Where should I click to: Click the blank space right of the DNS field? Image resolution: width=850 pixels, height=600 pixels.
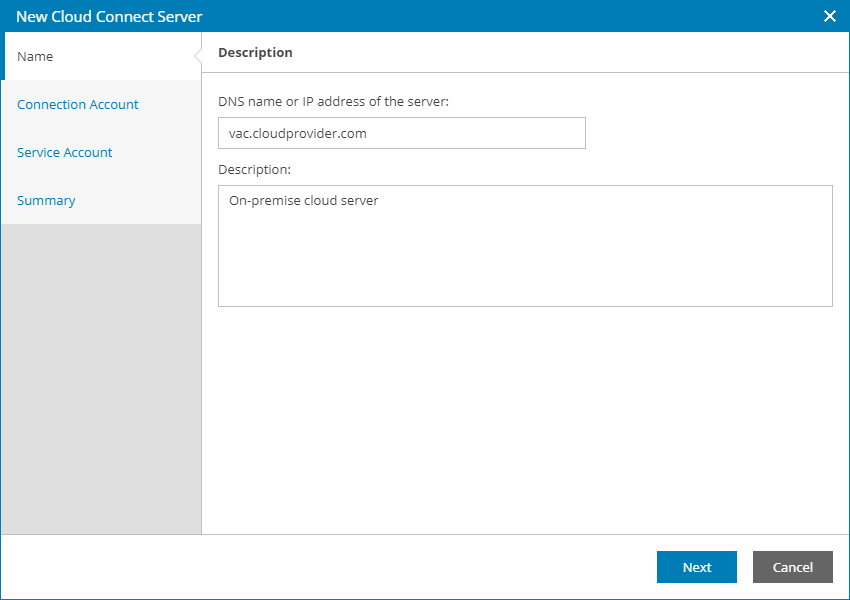pos(710,133)
